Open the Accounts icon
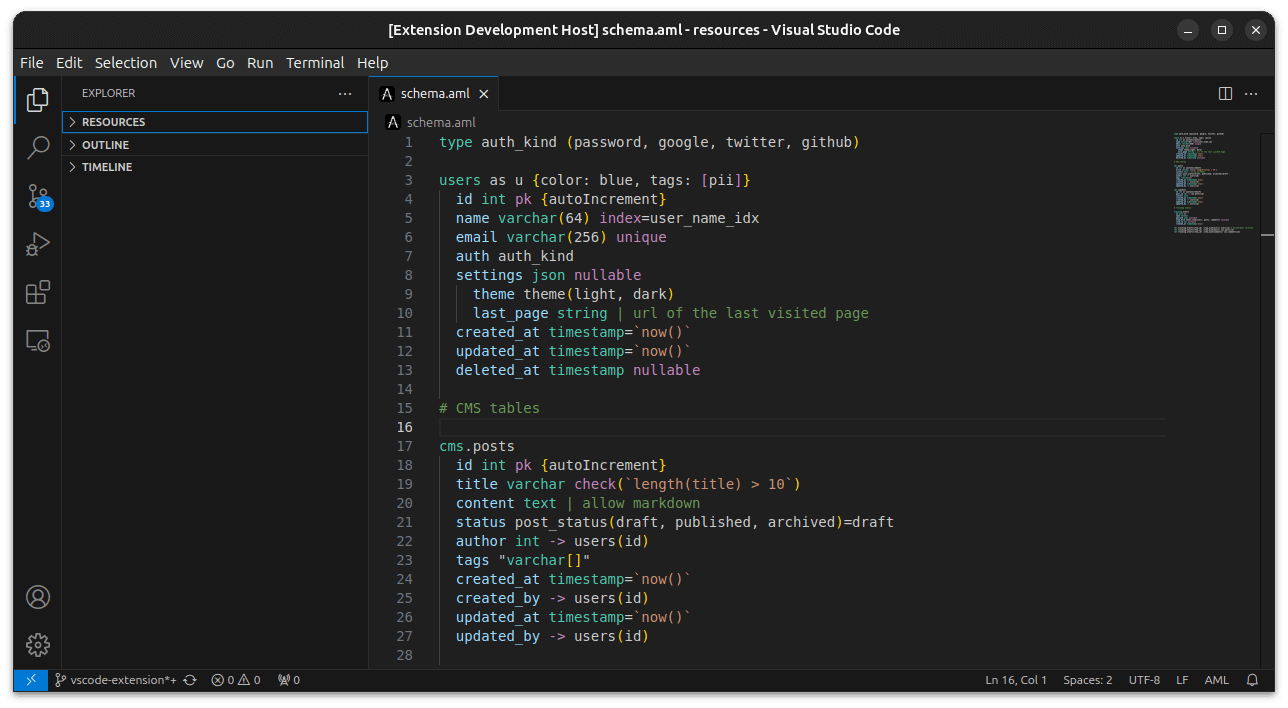This screenshot has height=708, width=1288. point(38,597)
